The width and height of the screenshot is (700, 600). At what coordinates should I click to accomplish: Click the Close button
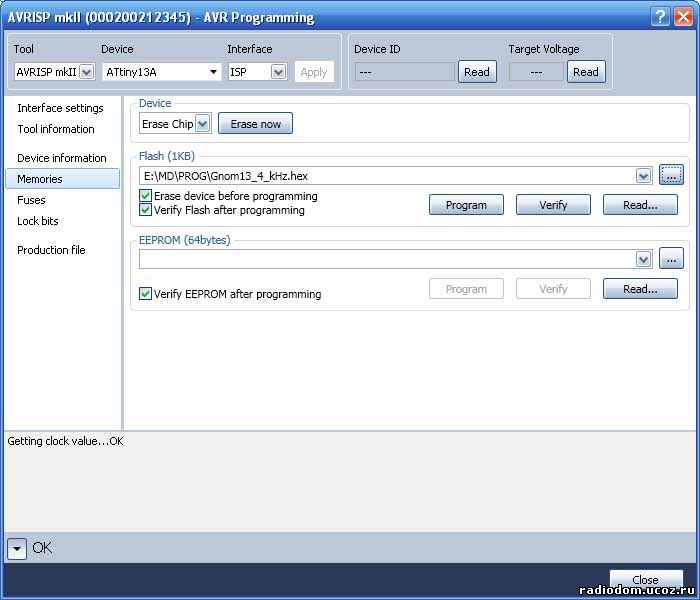click(x=646, y=579)
